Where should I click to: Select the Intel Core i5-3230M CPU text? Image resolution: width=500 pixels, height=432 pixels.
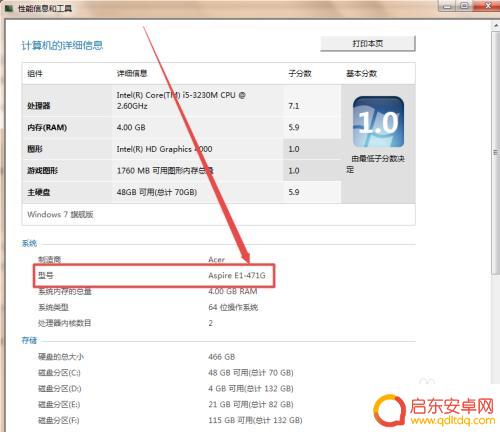click(181, 100)
